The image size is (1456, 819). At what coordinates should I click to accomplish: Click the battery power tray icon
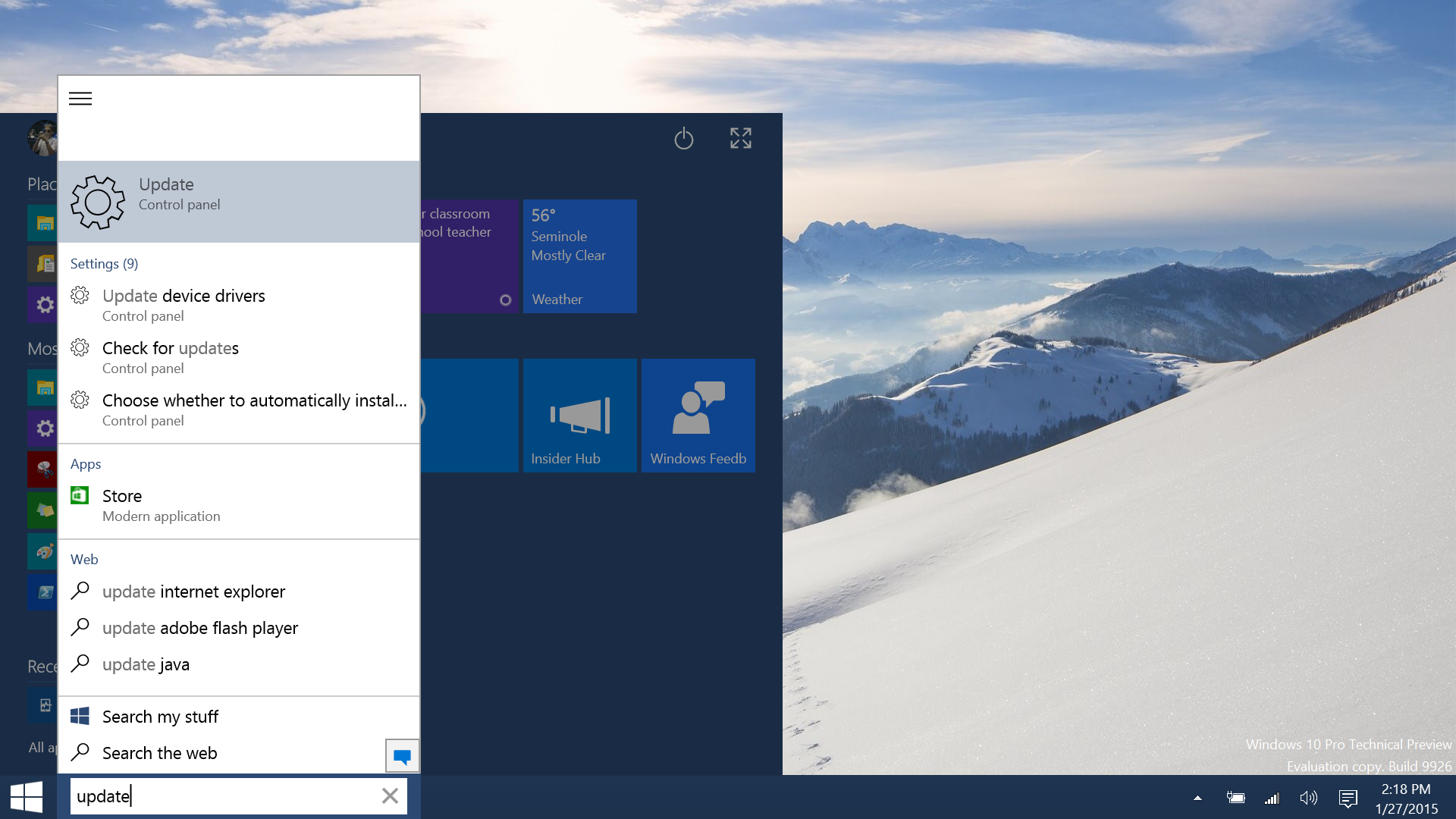tap(1235, 798)
